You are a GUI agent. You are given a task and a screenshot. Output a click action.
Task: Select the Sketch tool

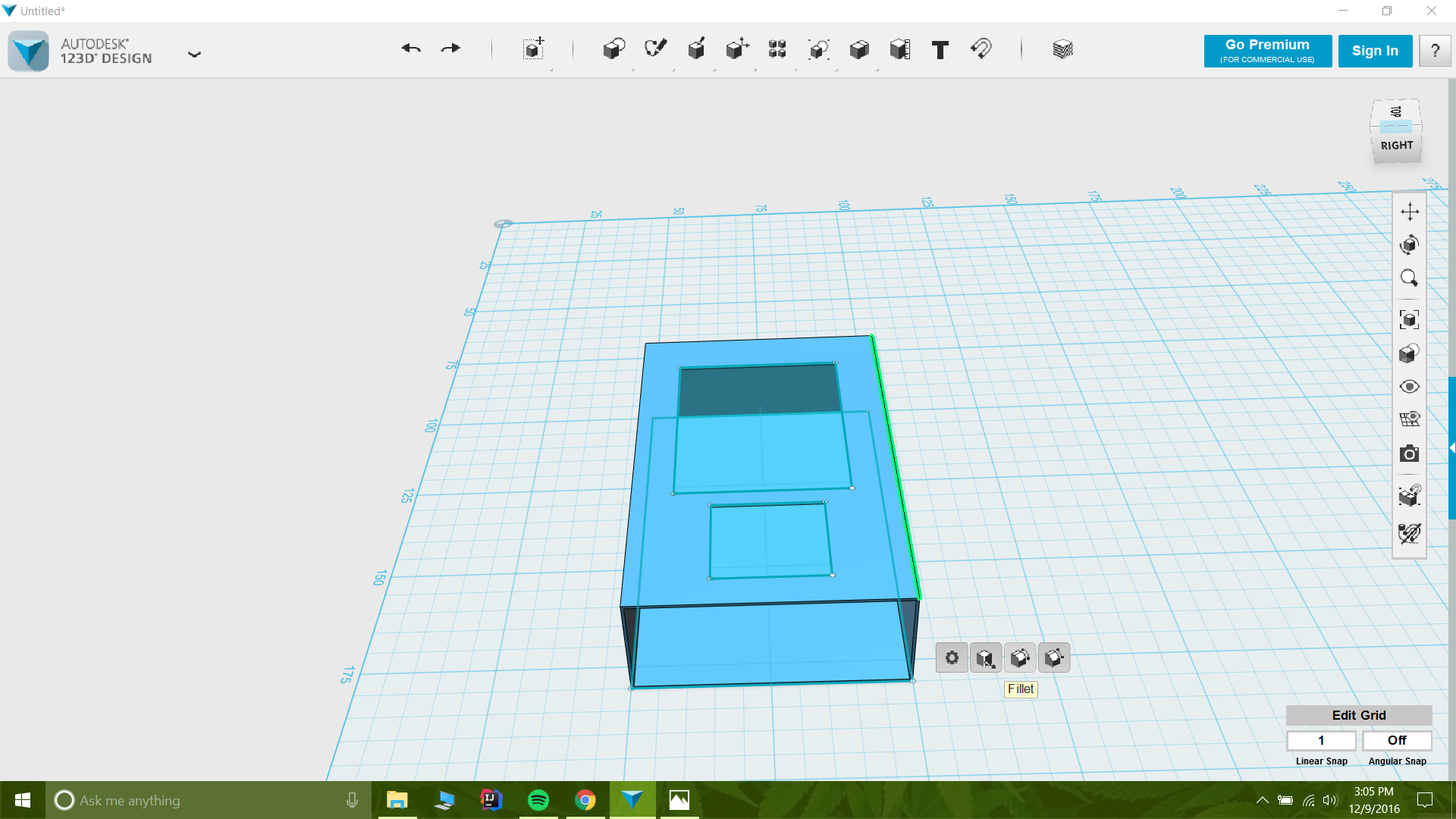pyautogui.click(x=655, y=49)
